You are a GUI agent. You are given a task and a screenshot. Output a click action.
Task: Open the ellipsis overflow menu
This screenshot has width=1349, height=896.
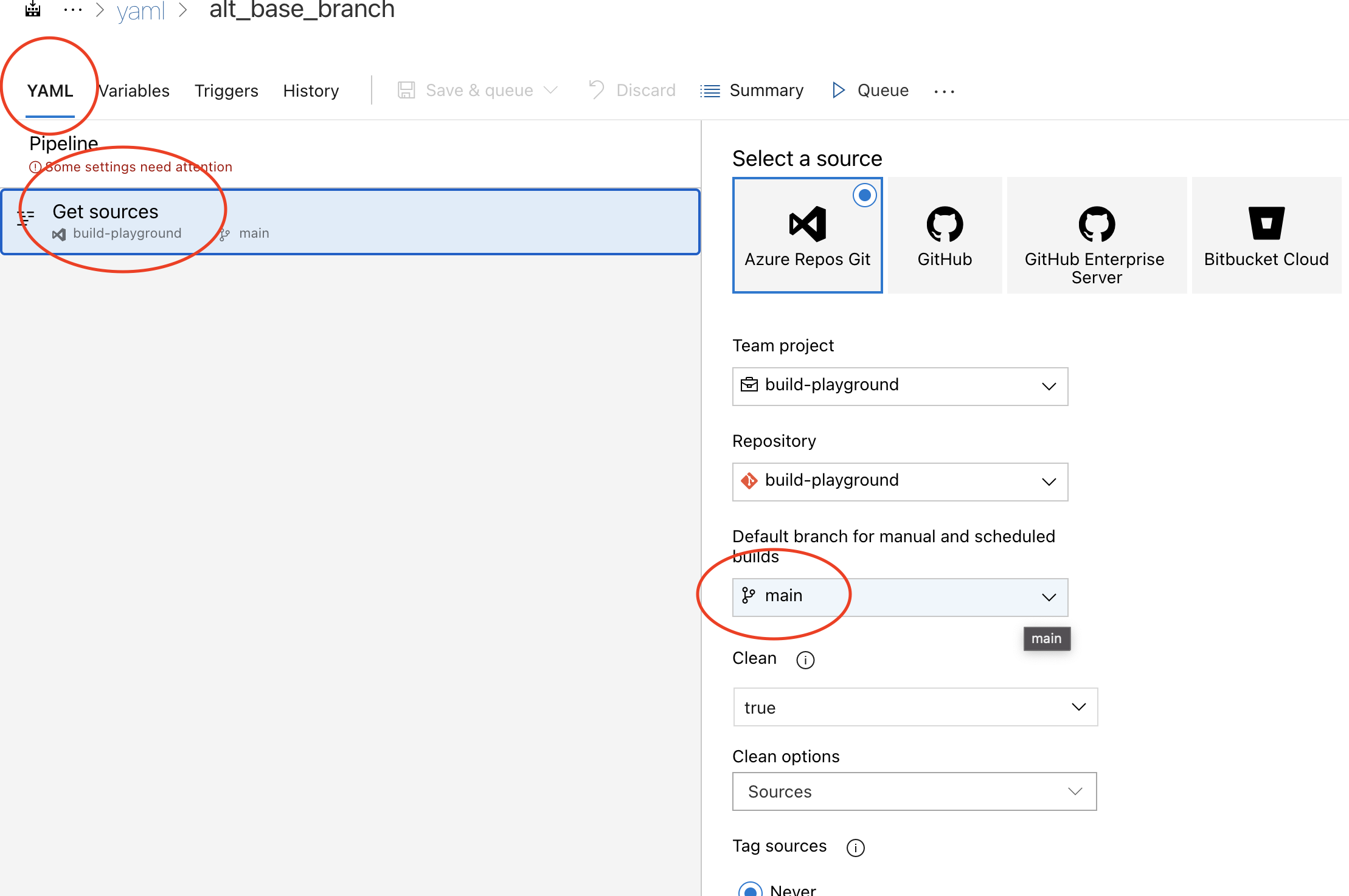pyautogui.click(x=943, y=92)
